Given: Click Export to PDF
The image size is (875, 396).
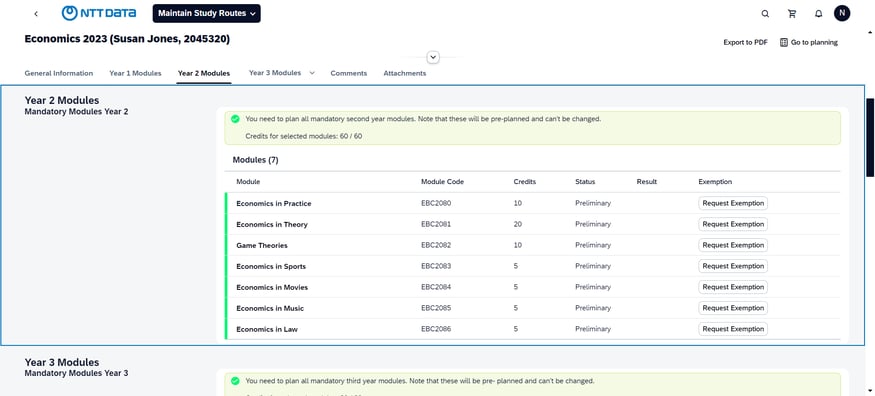Looking at the screenshot, I should [746, 42].
